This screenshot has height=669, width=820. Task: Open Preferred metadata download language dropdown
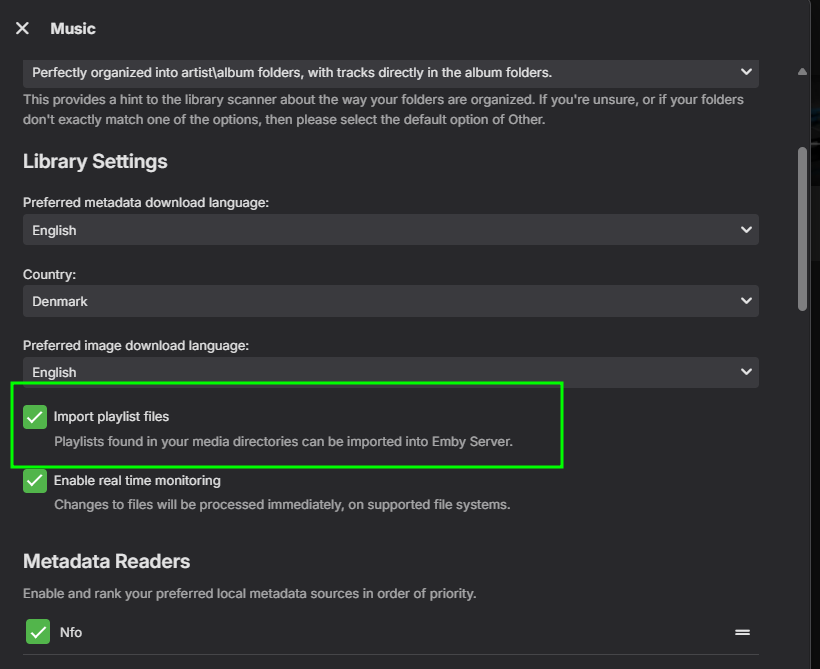390,230
